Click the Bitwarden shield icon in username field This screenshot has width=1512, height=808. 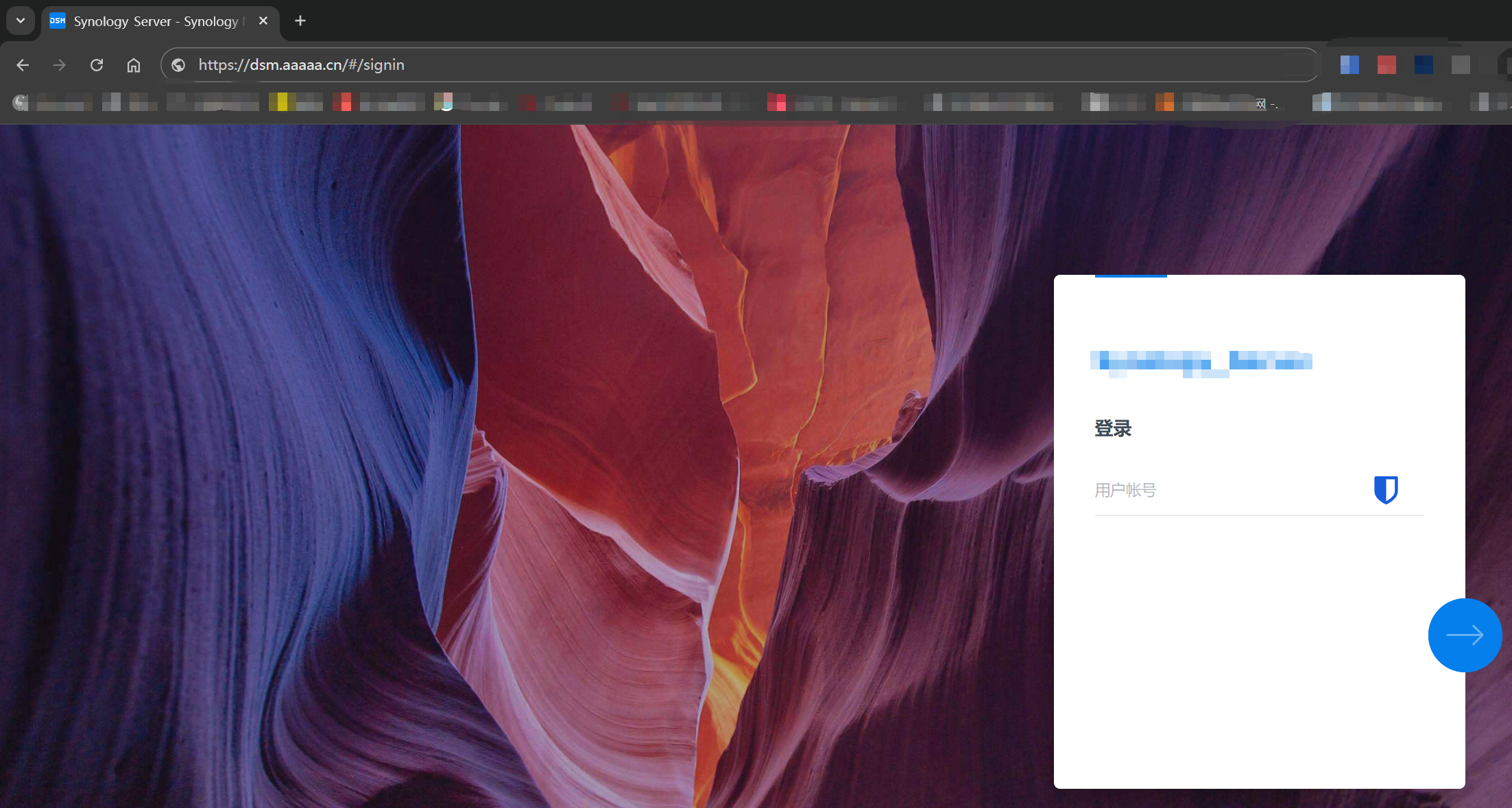1385,490
